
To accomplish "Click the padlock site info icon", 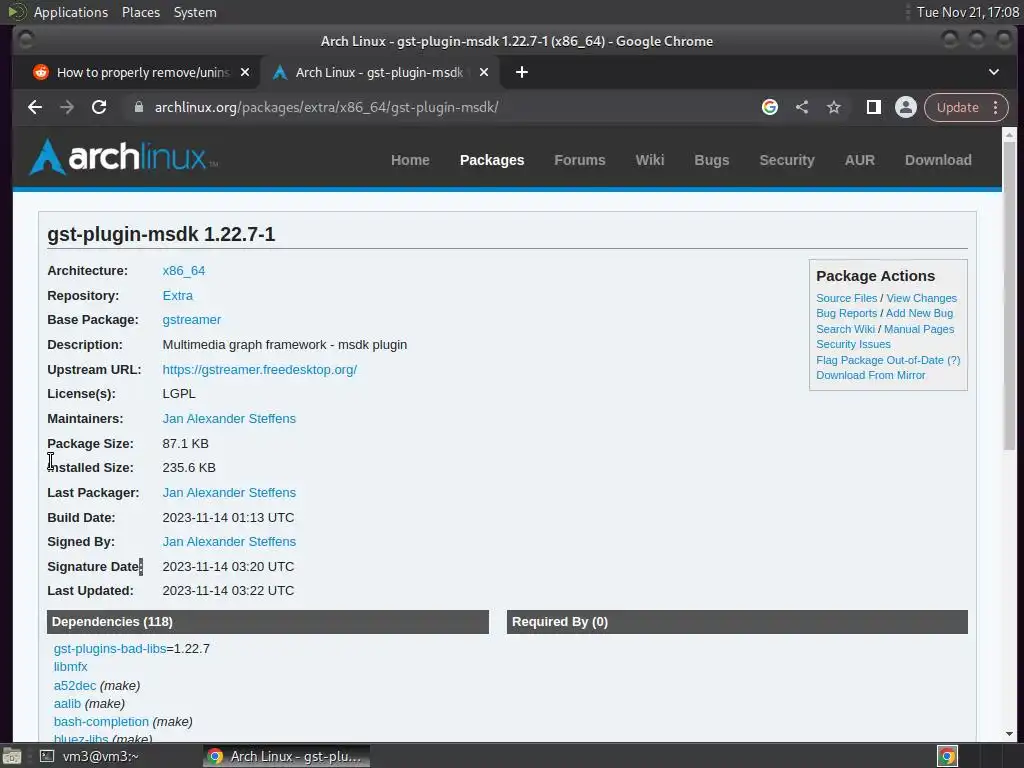I will pos(138,107).
